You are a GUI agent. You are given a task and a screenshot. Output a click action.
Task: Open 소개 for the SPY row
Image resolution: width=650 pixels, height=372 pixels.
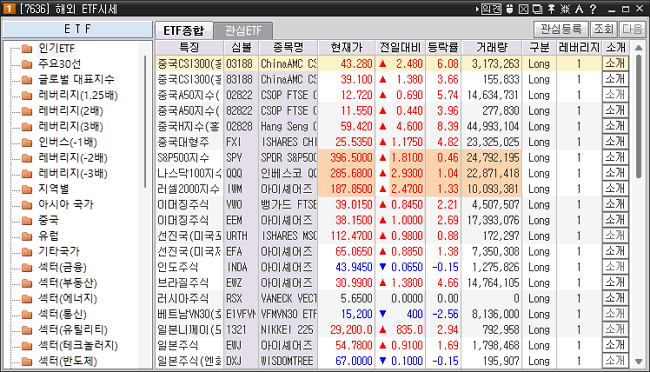point(615,158)
